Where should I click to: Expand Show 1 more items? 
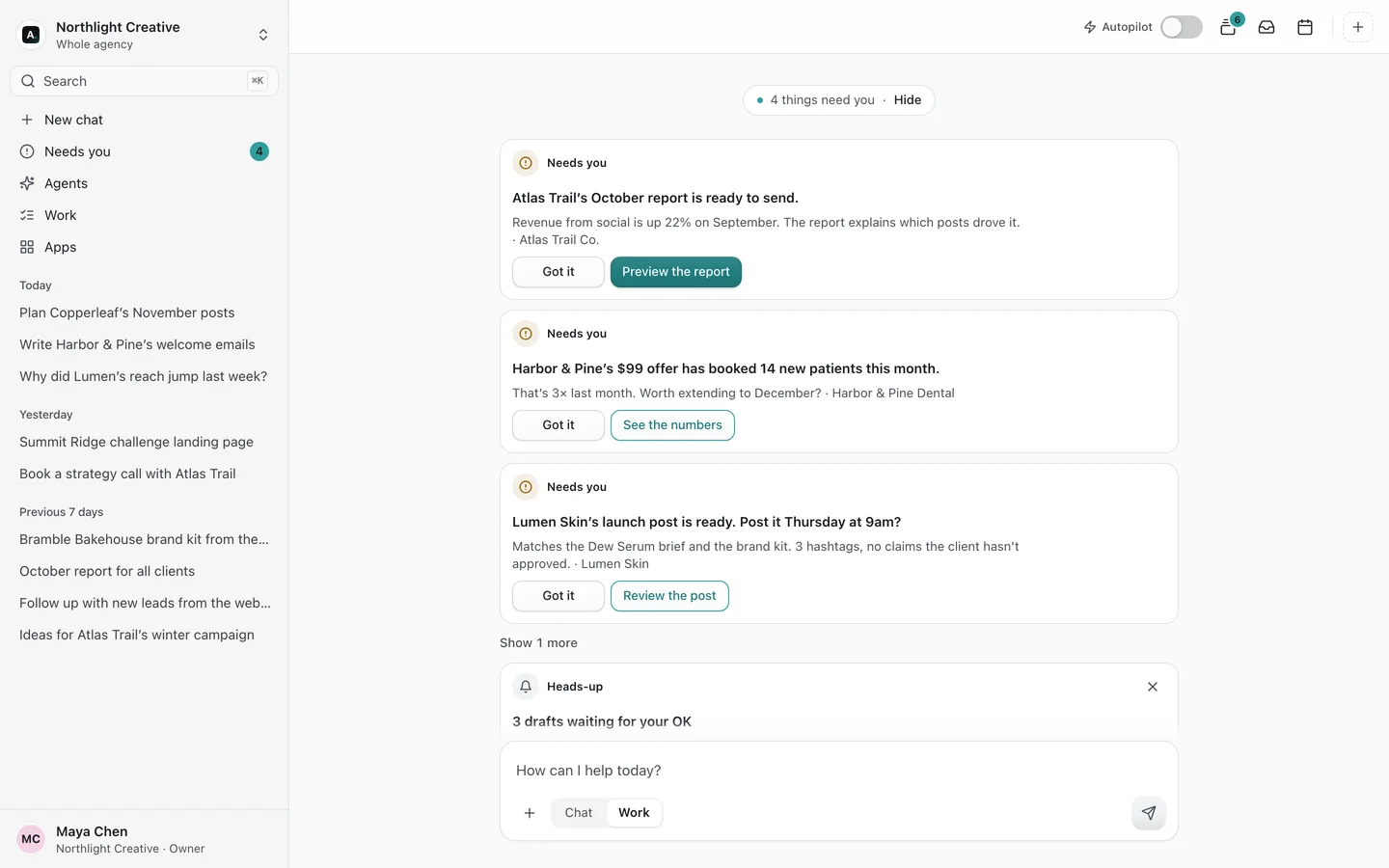click(x=538, y=643)
